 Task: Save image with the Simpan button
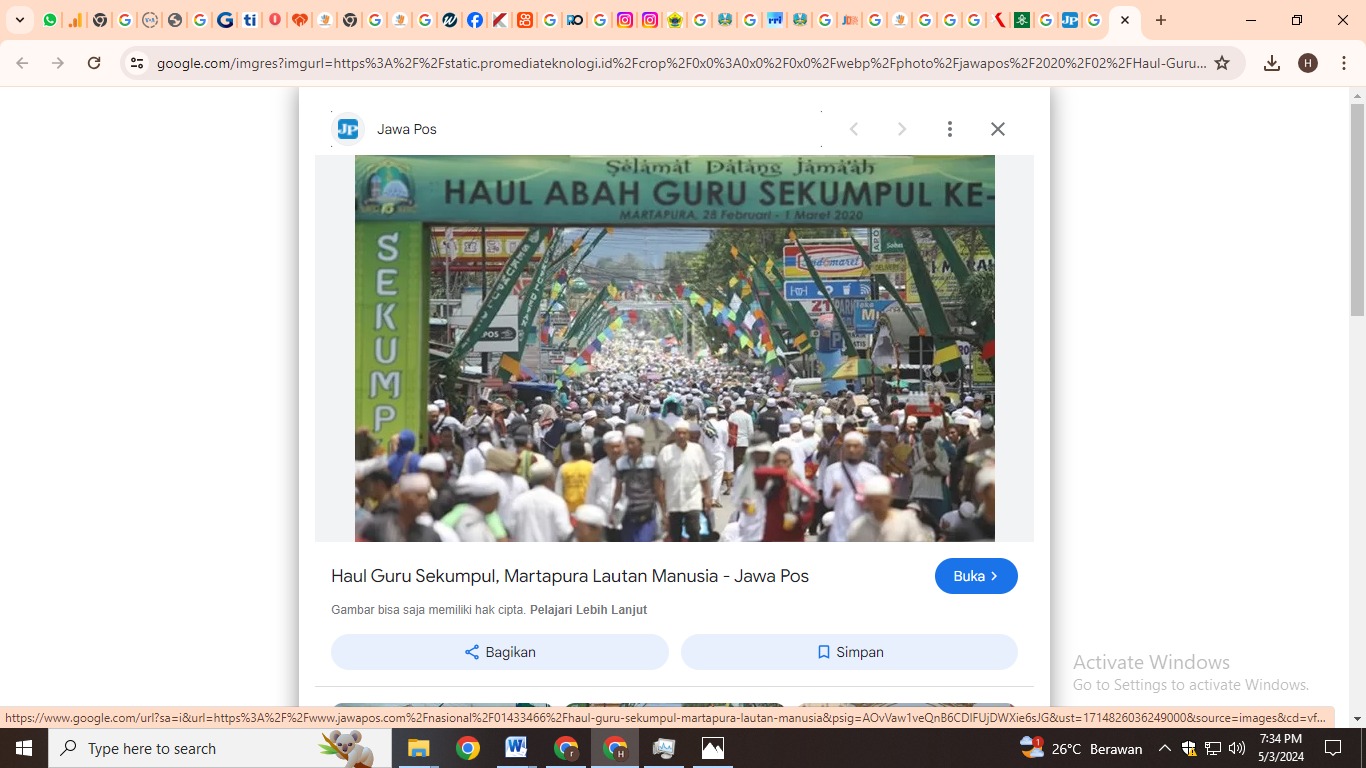tap(849, 652)
